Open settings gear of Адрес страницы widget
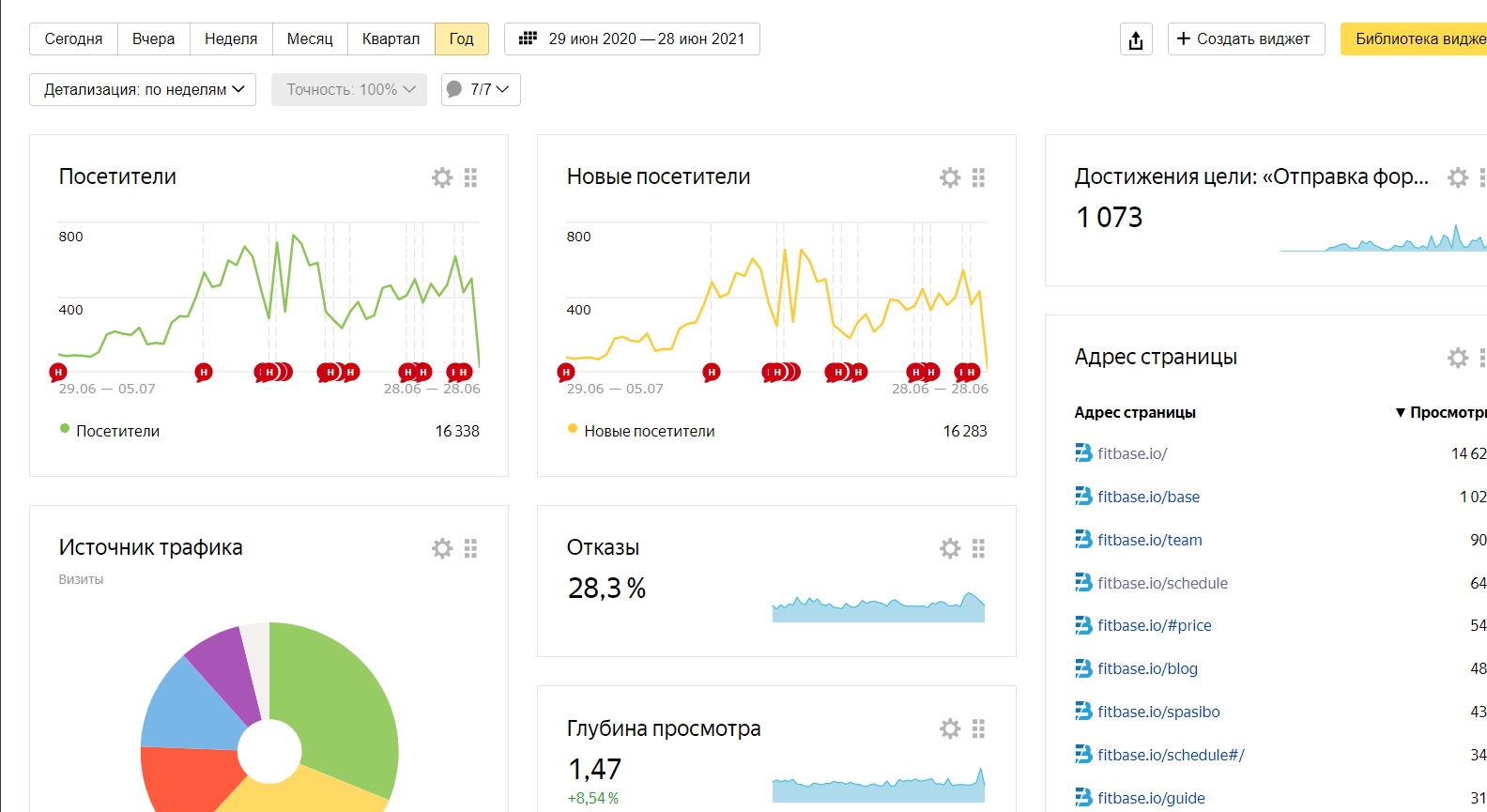 coord(1458,358)
